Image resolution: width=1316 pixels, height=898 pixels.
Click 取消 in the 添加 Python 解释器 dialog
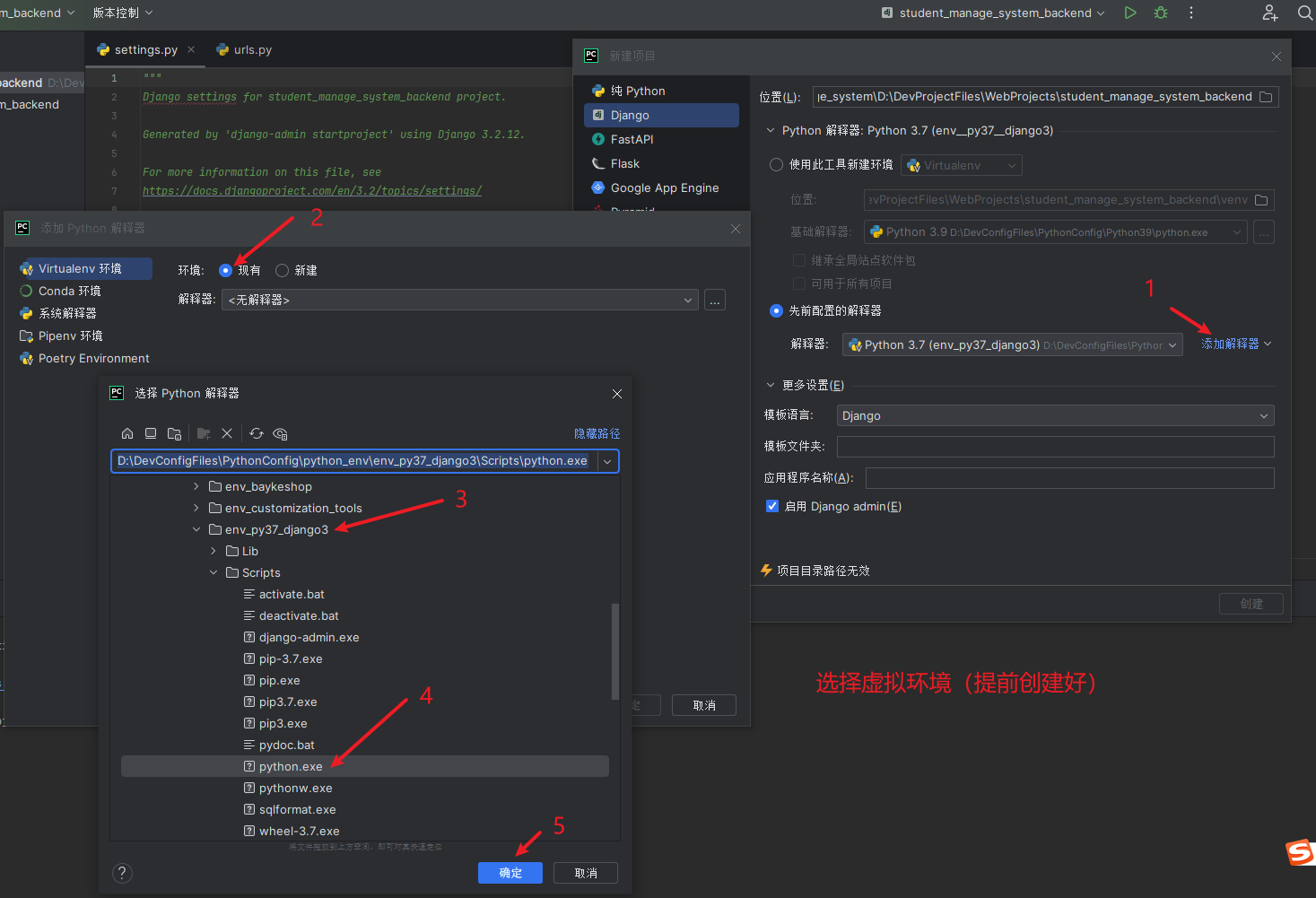(x=704, y=705)
